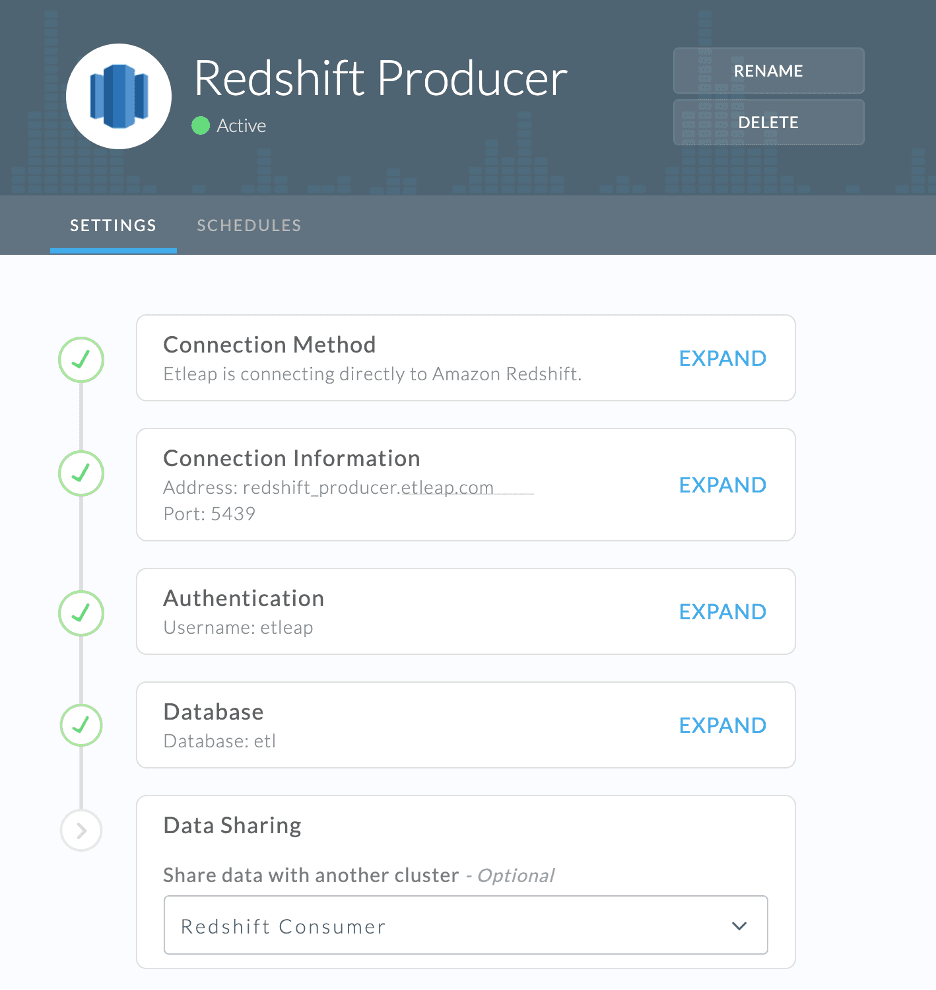Click the Redshift logo icon in header
This screenshot has width=936, height=990.
119,96
